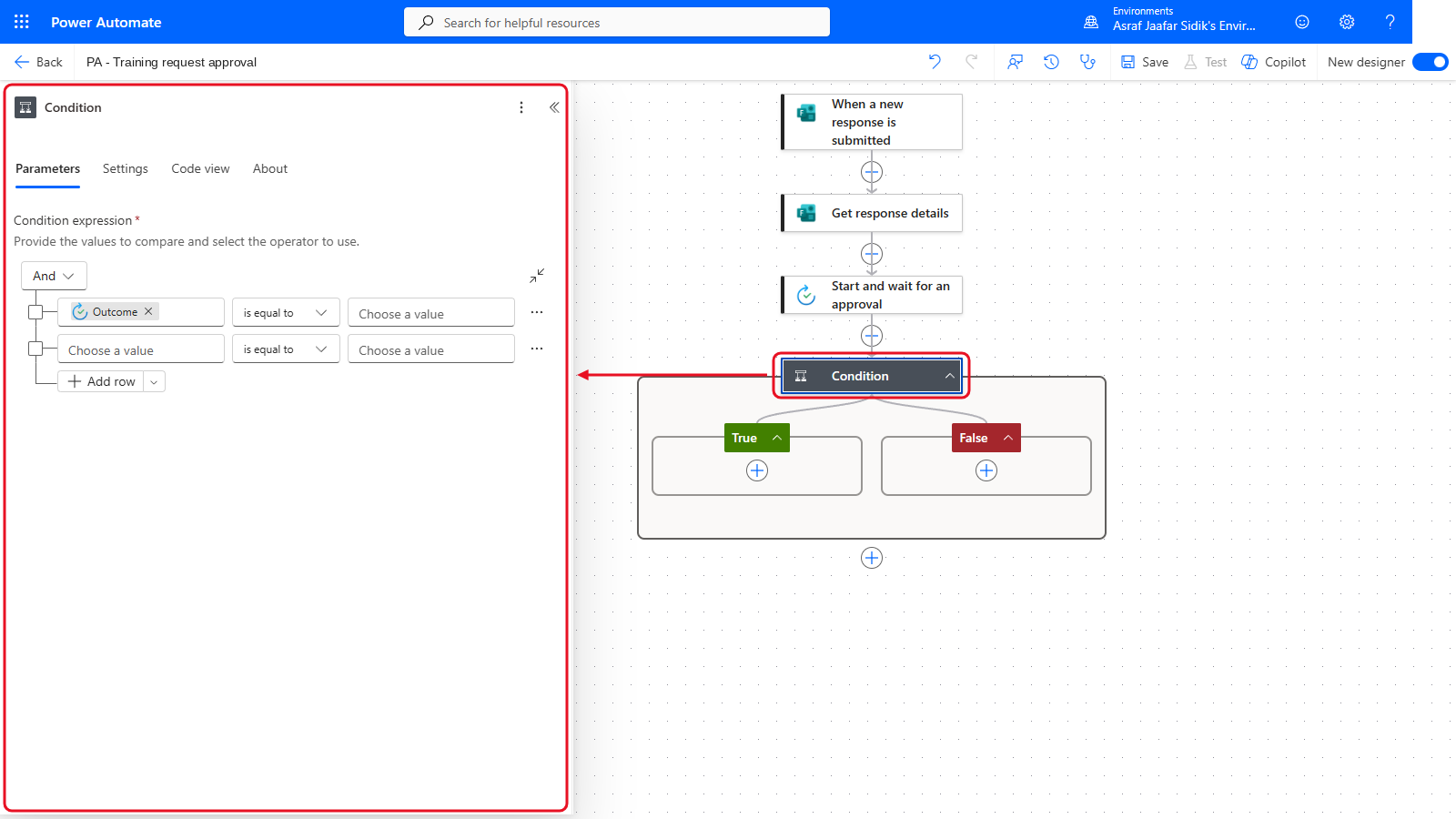Toggle the New designer switch
Viewport: 1456px width, 819px height.
click(x=1431, y=62)
